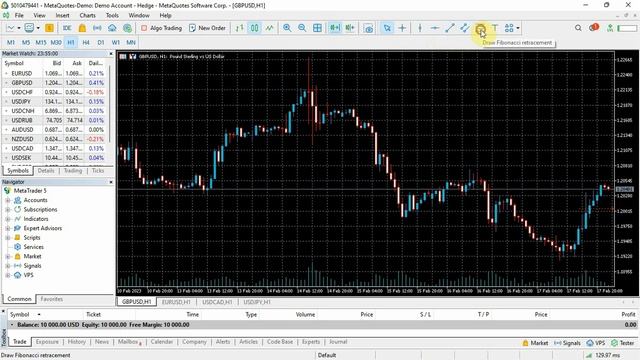Select the D1 timeframe

(101, 42)
